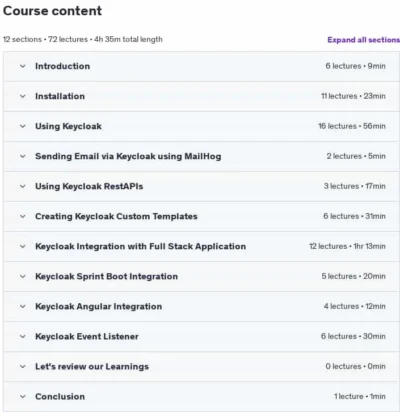Screen dimensions: 400x412
Task: Select Keycloak Angular Integration title
Action: tap(99, 306)
